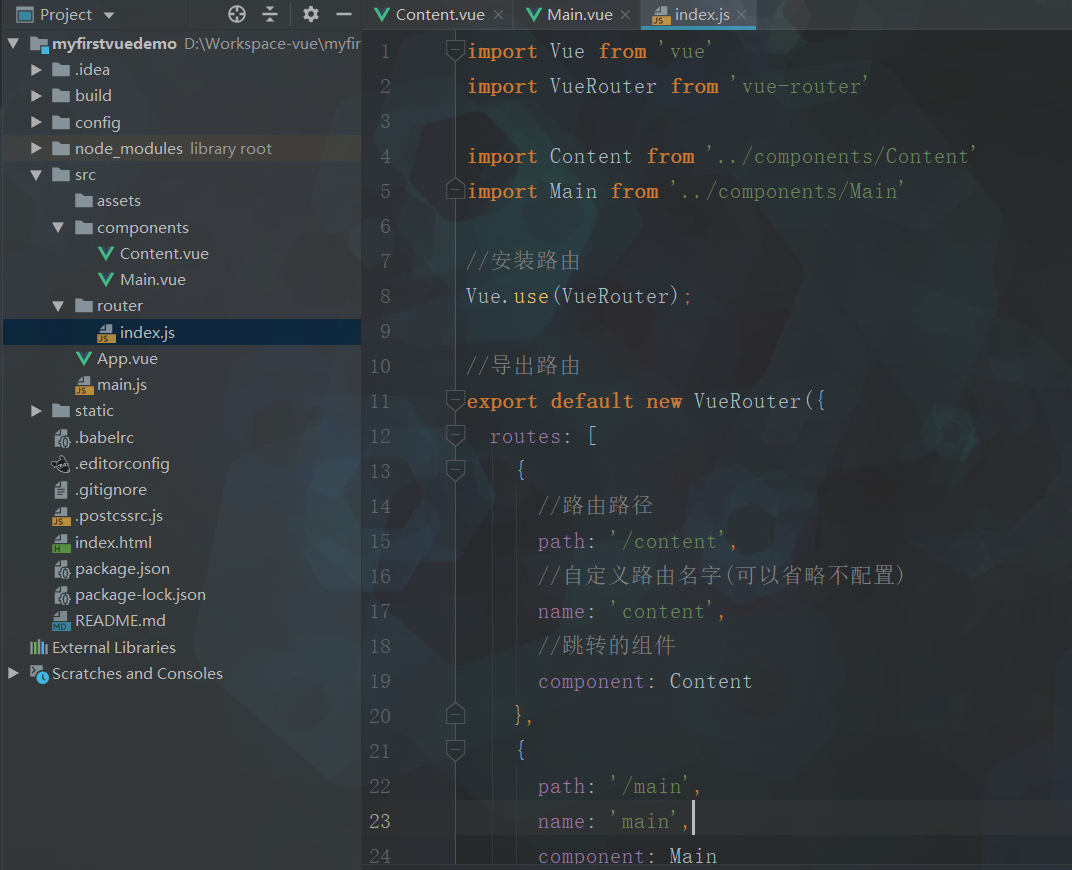Click the index.html file icon
The image size is (1072, 870).
(61, 543)
